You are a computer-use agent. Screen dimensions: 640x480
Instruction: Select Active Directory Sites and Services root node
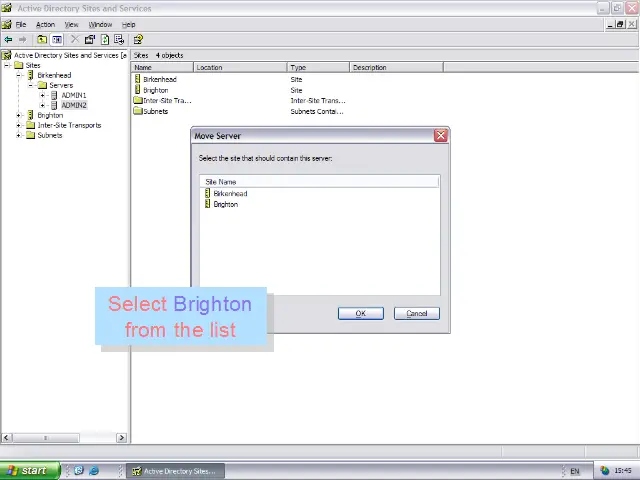pos(70,55)
